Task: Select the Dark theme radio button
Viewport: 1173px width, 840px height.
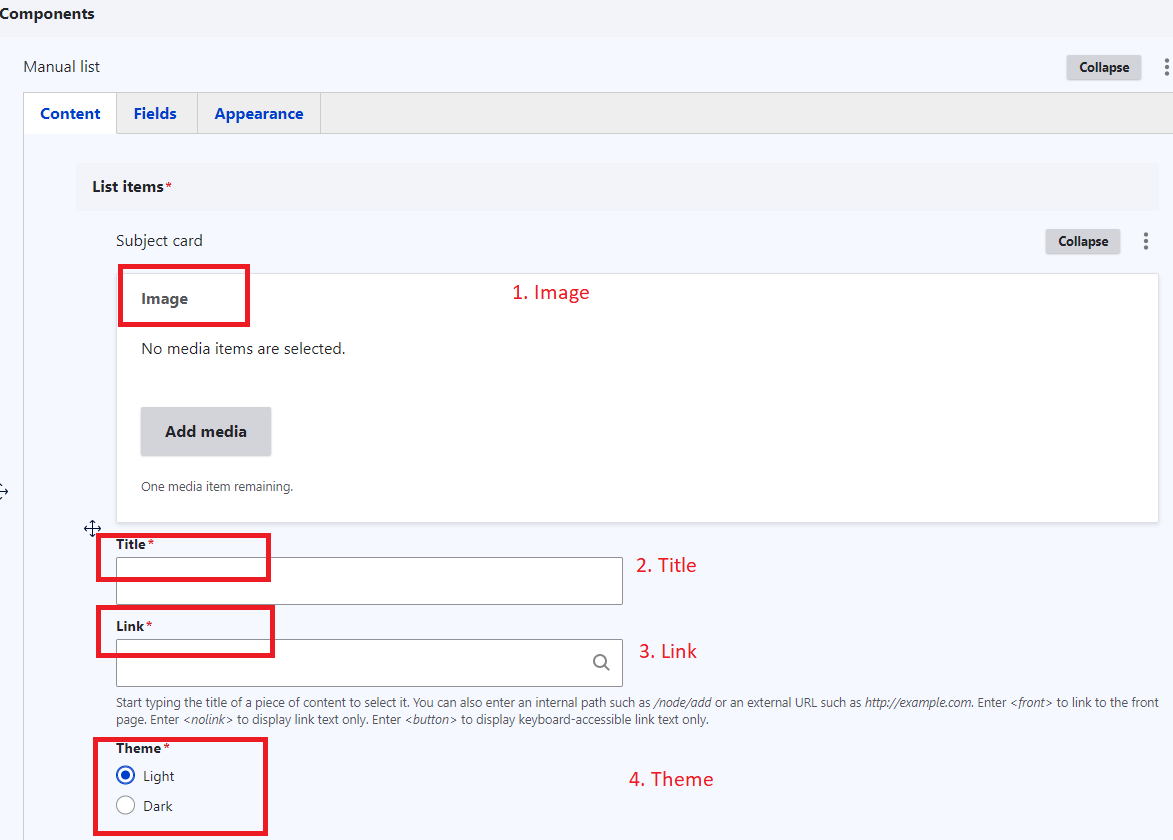Action: 126,806
